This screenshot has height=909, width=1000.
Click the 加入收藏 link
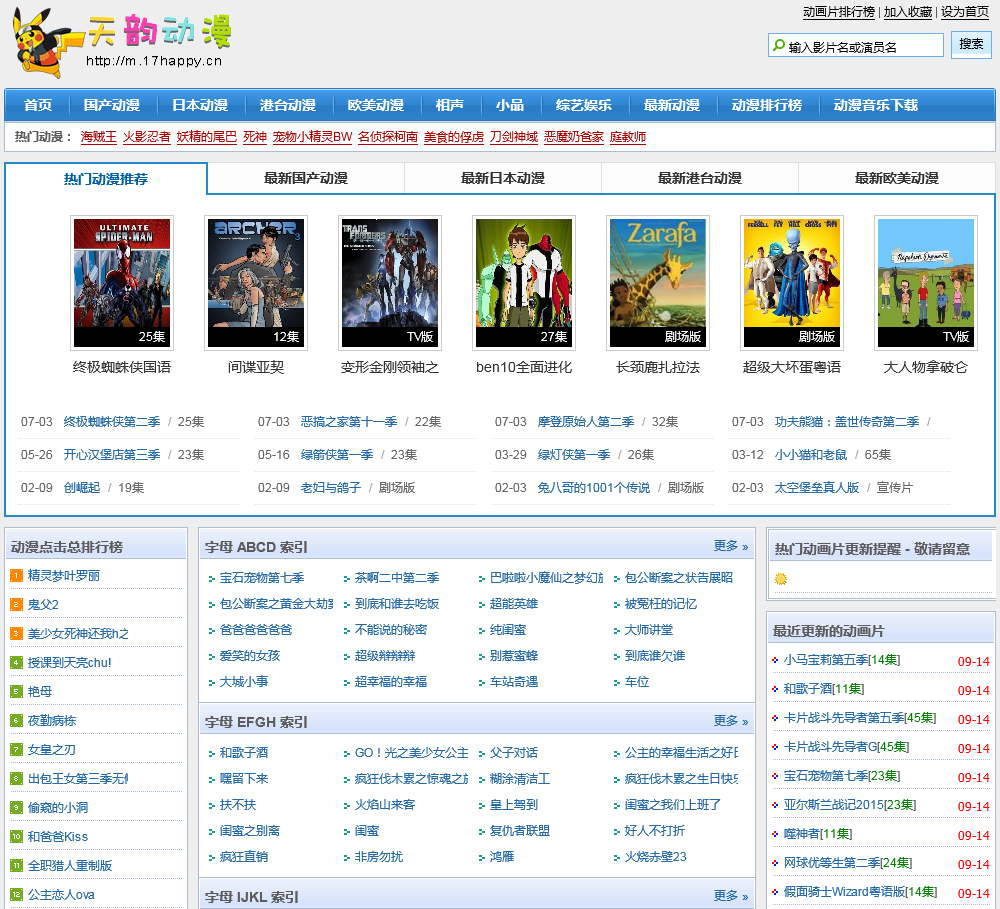point(908,11)
